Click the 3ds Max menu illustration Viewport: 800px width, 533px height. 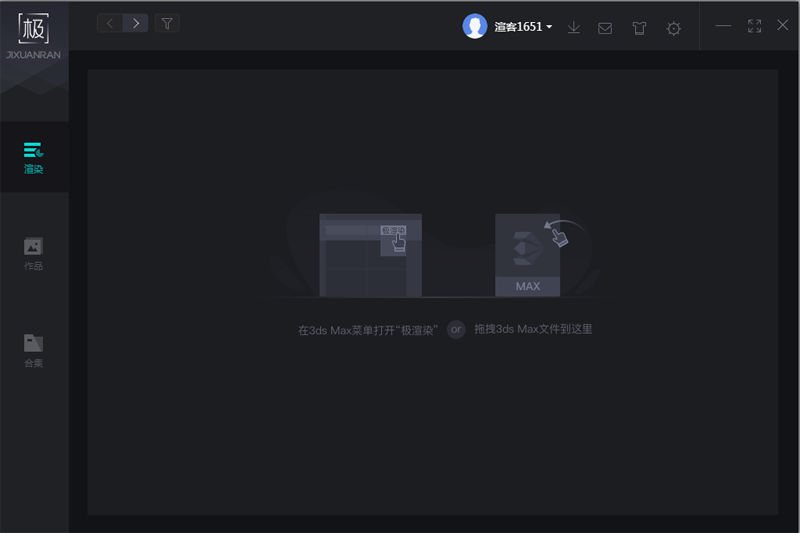(x=370, y=255)
